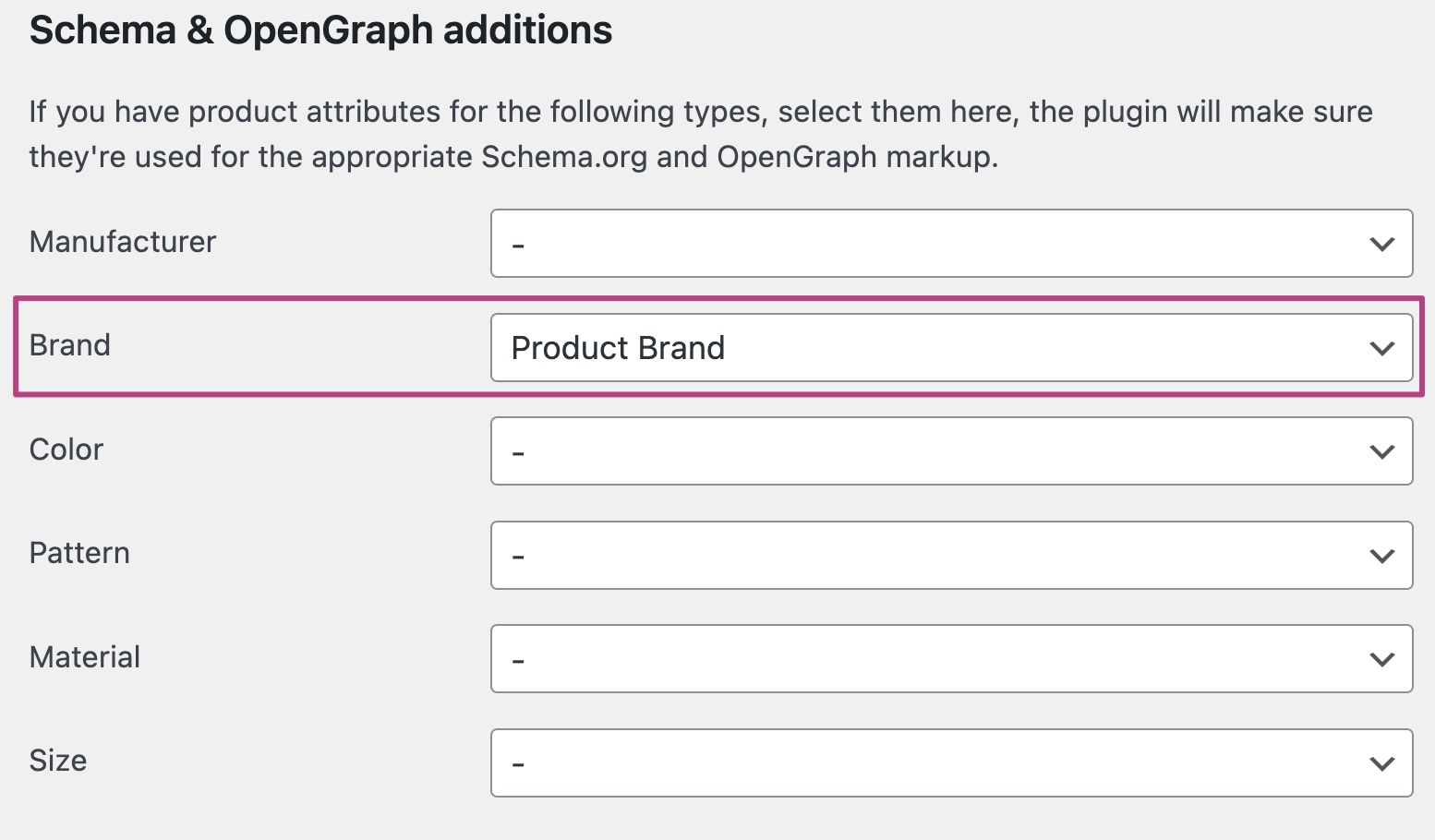
Task: Click the Schema & OpenGraph additions heading
Action: pos(320,30)
